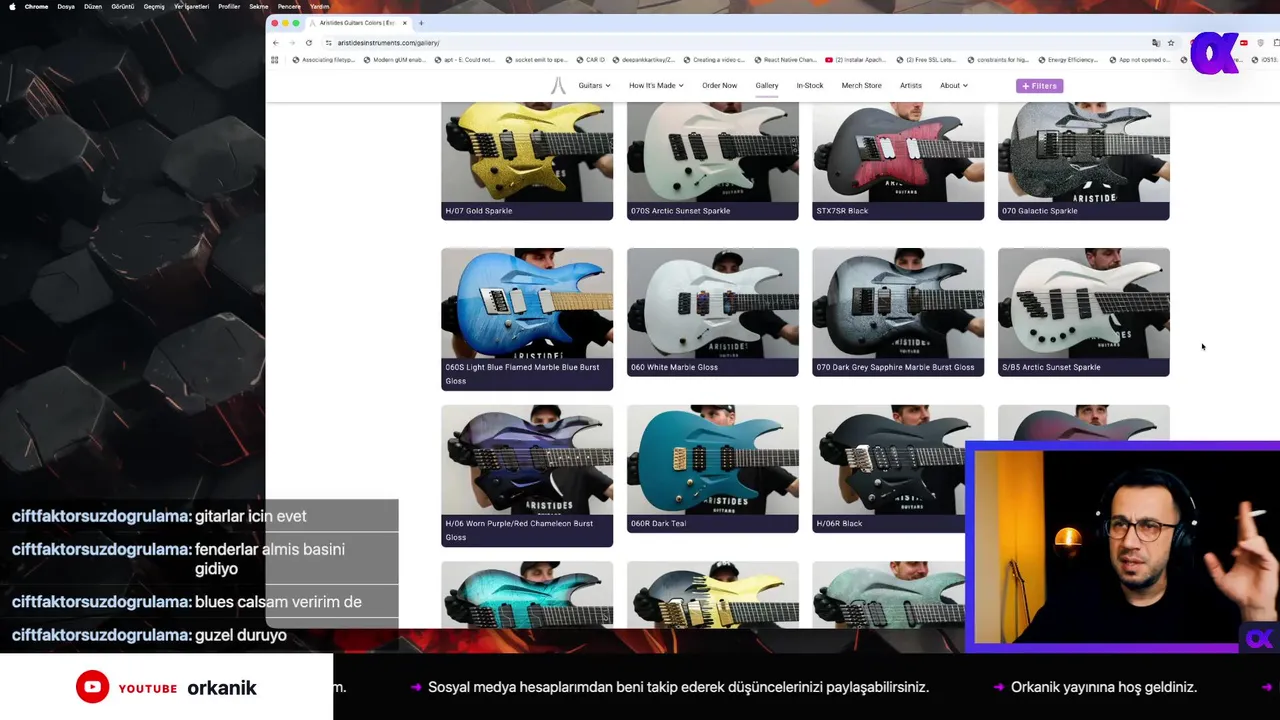Click chat message 'blues calsam veririm de'
Viewport: 1280px width, 720px height.
pos(278,602)
